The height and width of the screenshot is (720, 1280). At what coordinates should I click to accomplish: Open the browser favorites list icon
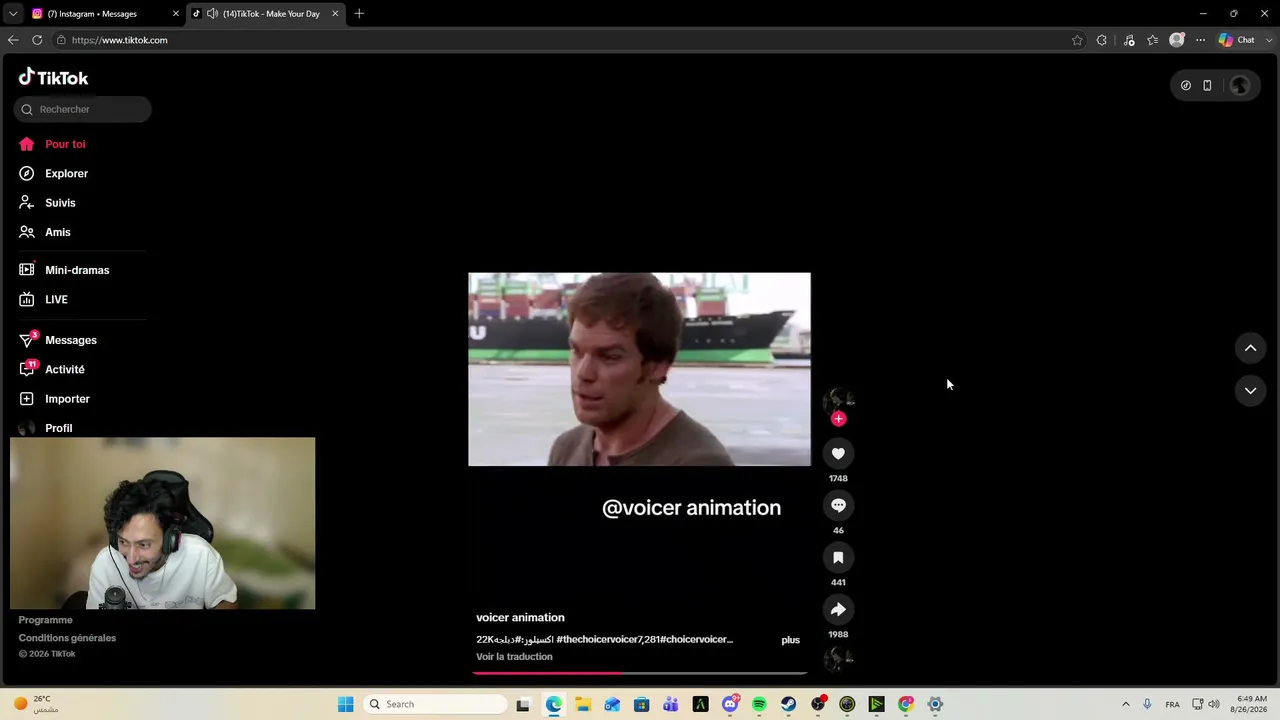[1153, 40]
